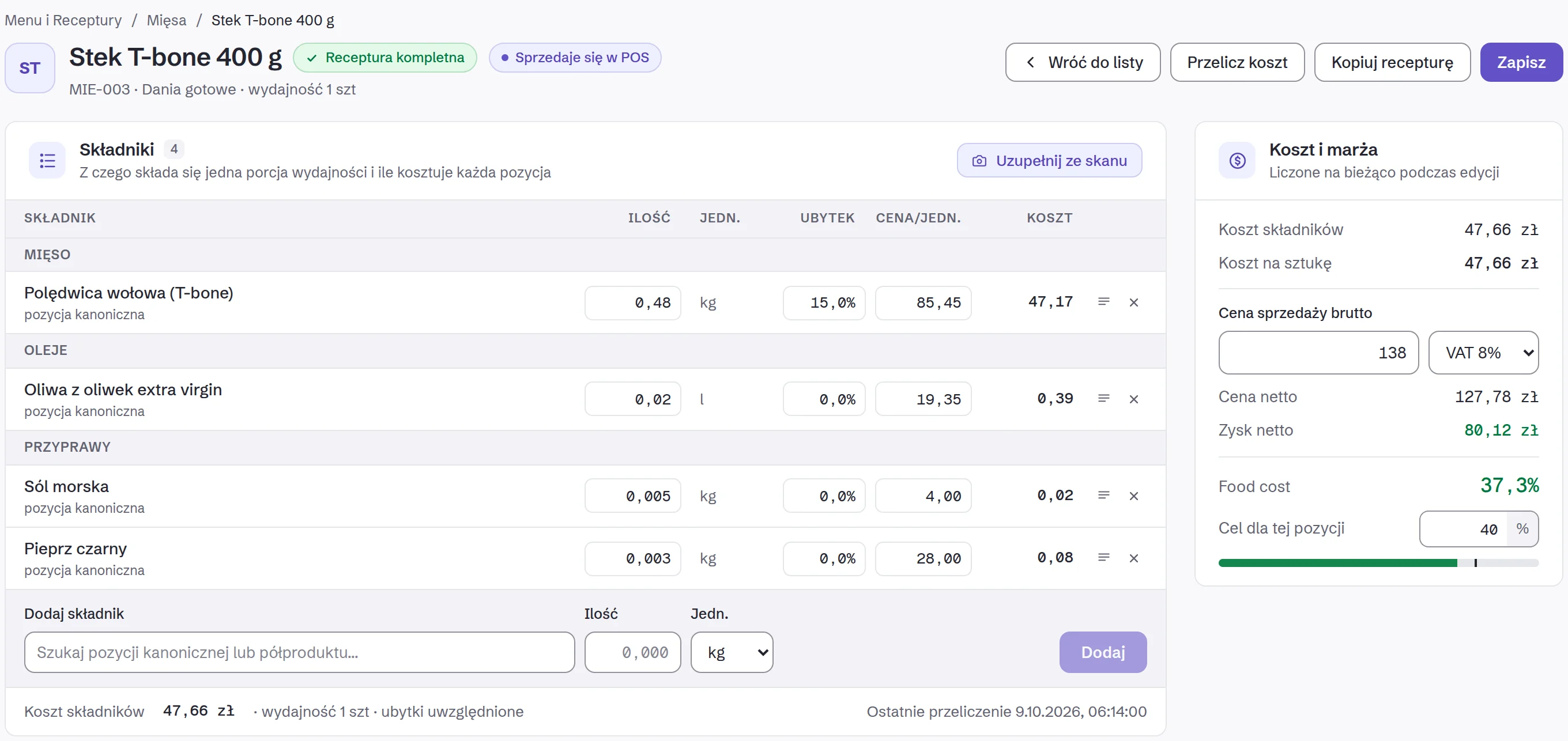This screenshot has height=741, width=1568.
Task: Remove Polędwica wołowa (T-bone) ingredient
Action: [x=1133, y=303]
